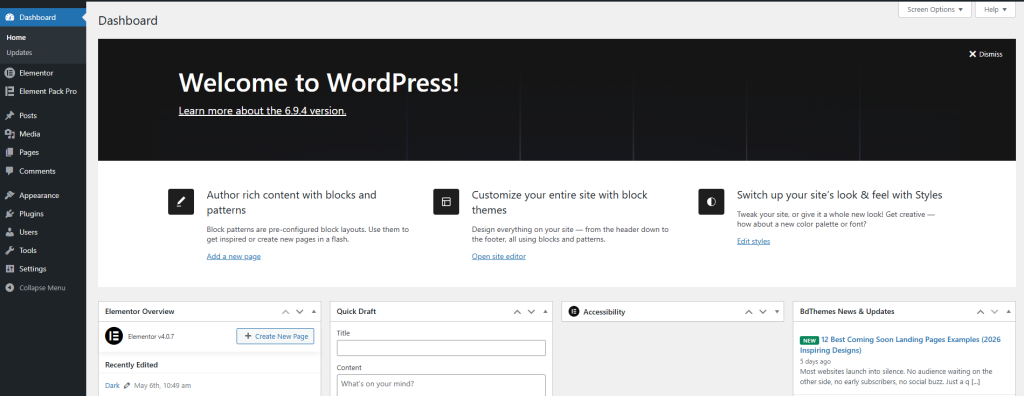Screen dimensions: 1024x396
Task: Click the Appearance paintbrush icon
Action: coord(10,195)
